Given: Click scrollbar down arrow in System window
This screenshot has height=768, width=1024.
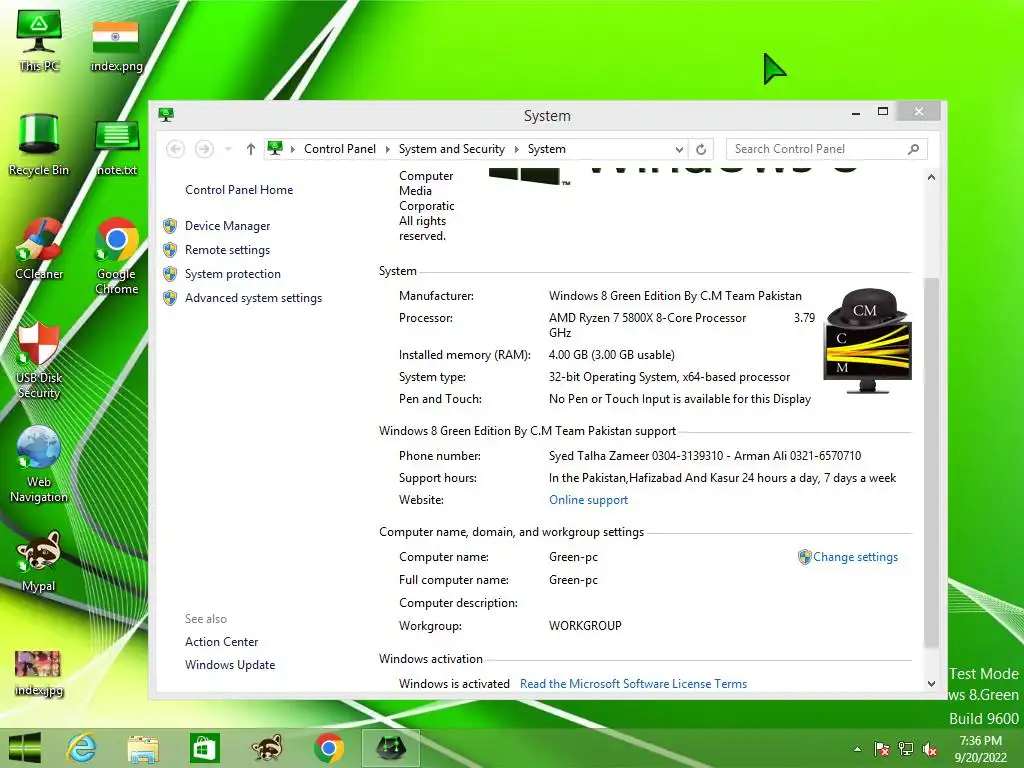Looking at the screenshot, I should (x=931, y=684).
